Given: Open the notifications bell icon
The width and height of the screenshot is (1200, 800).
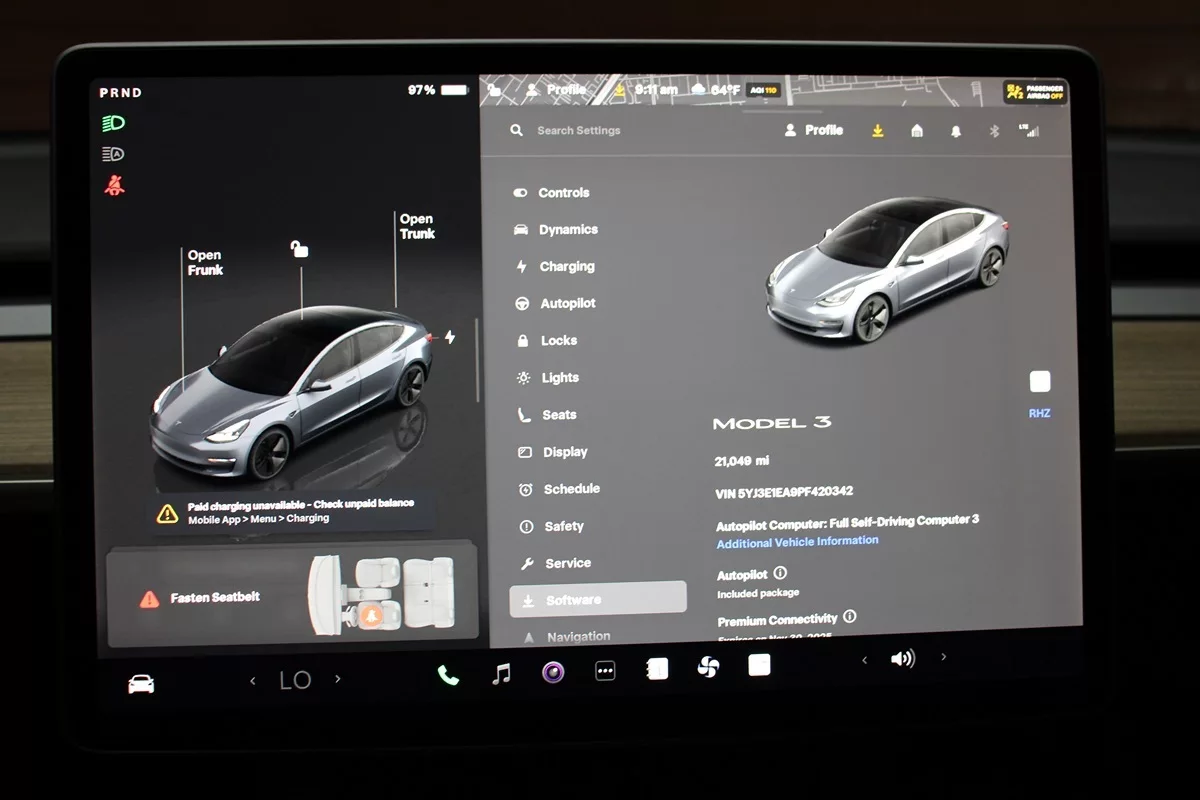Looking at the screenshot, I should (956, 131).
